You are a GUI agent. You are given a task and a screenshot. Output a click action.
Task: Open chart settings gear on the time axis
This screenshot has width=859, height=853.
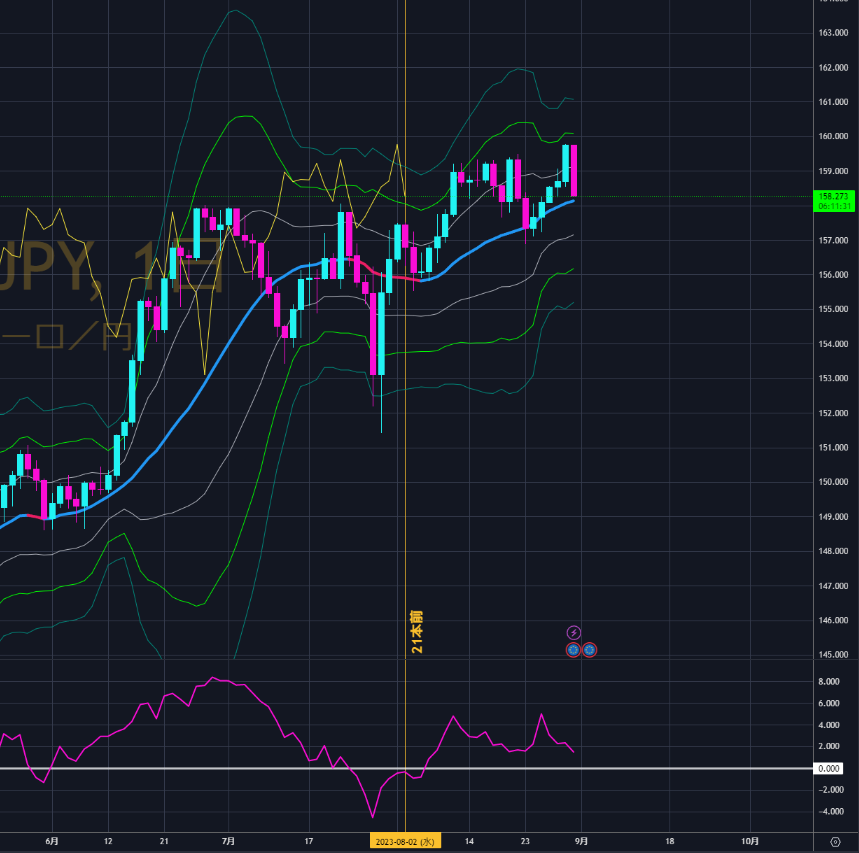coord(835,841)
